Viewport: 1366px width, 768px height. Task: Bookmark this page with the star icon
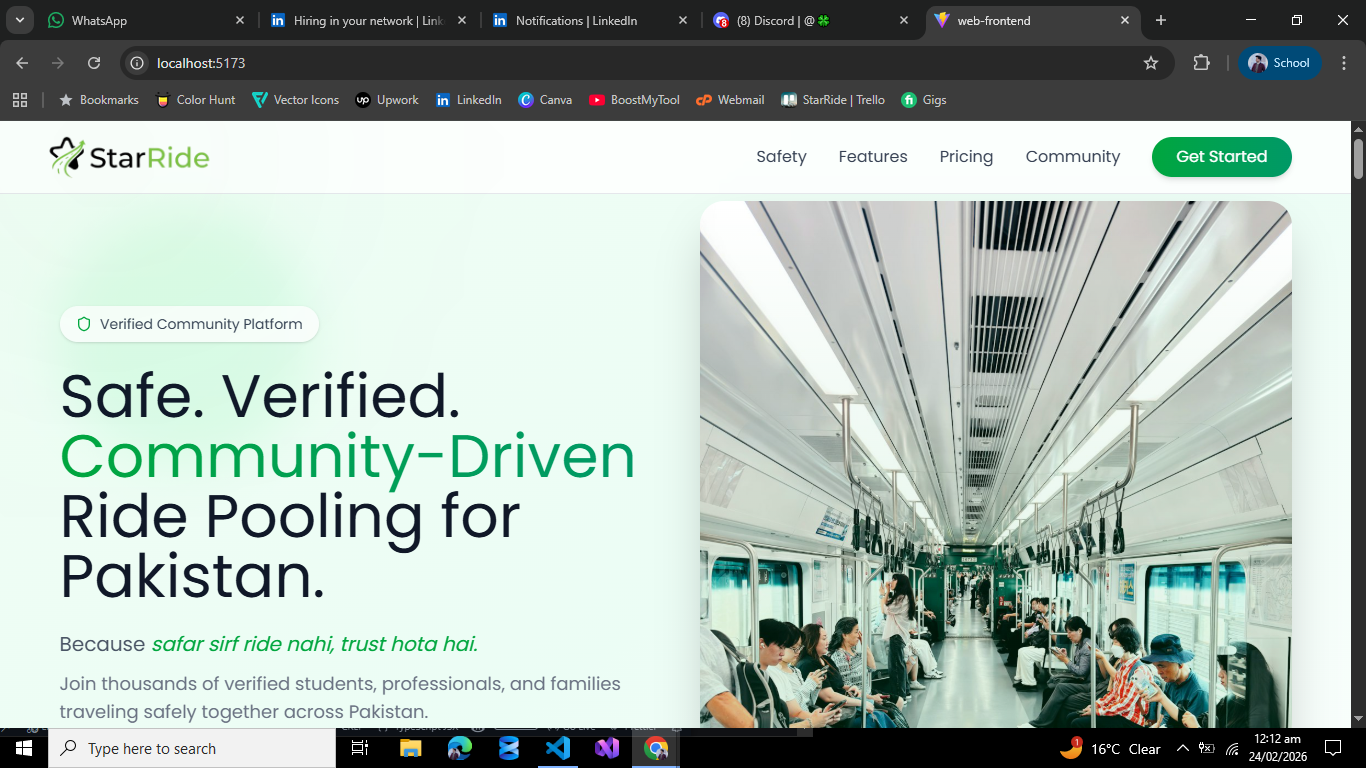(1151, 63)
